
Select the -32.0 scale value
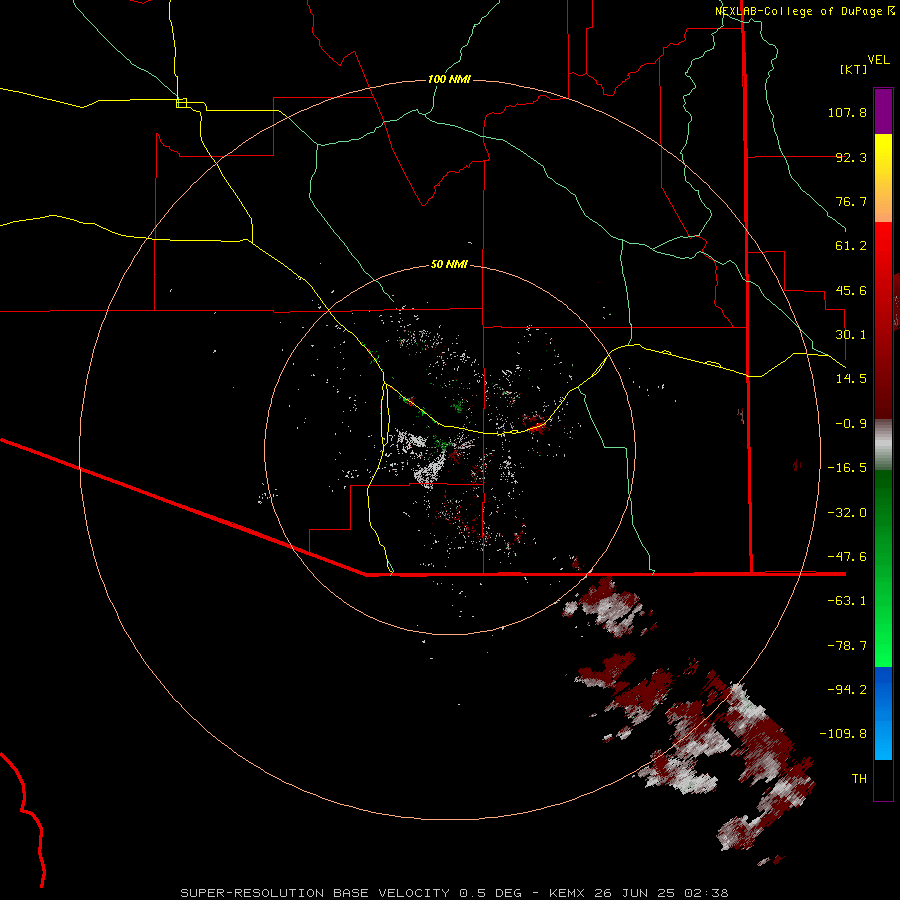click(847, 513)
